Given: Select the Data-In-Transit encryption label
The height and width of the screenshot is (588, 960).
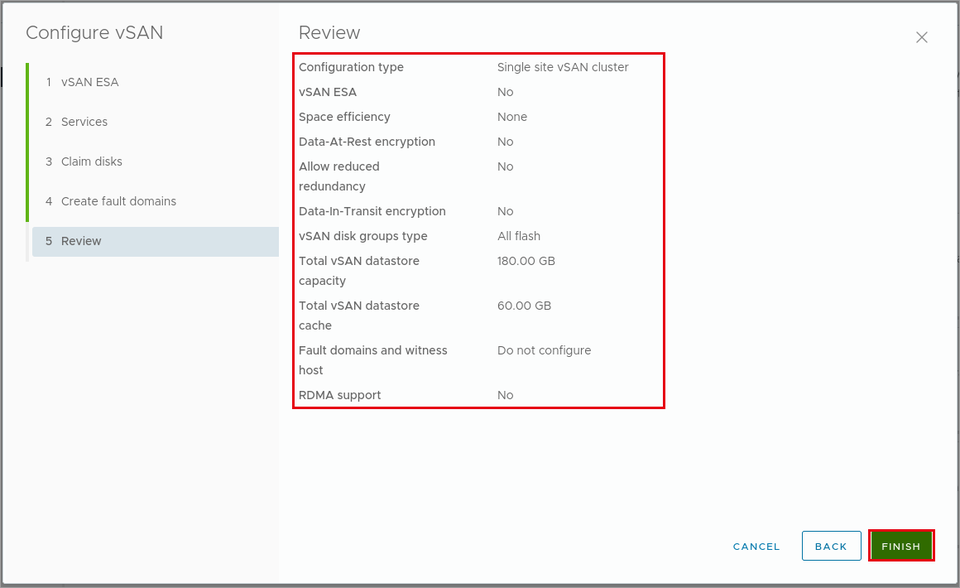Looking at the screenshot, I should point(372,211).
